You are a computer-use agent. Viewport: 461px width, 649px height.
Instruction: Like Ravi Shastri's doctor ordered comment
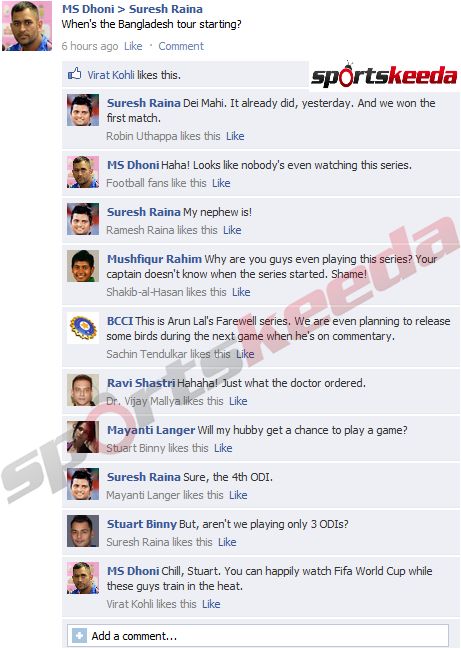coord(238,401)
